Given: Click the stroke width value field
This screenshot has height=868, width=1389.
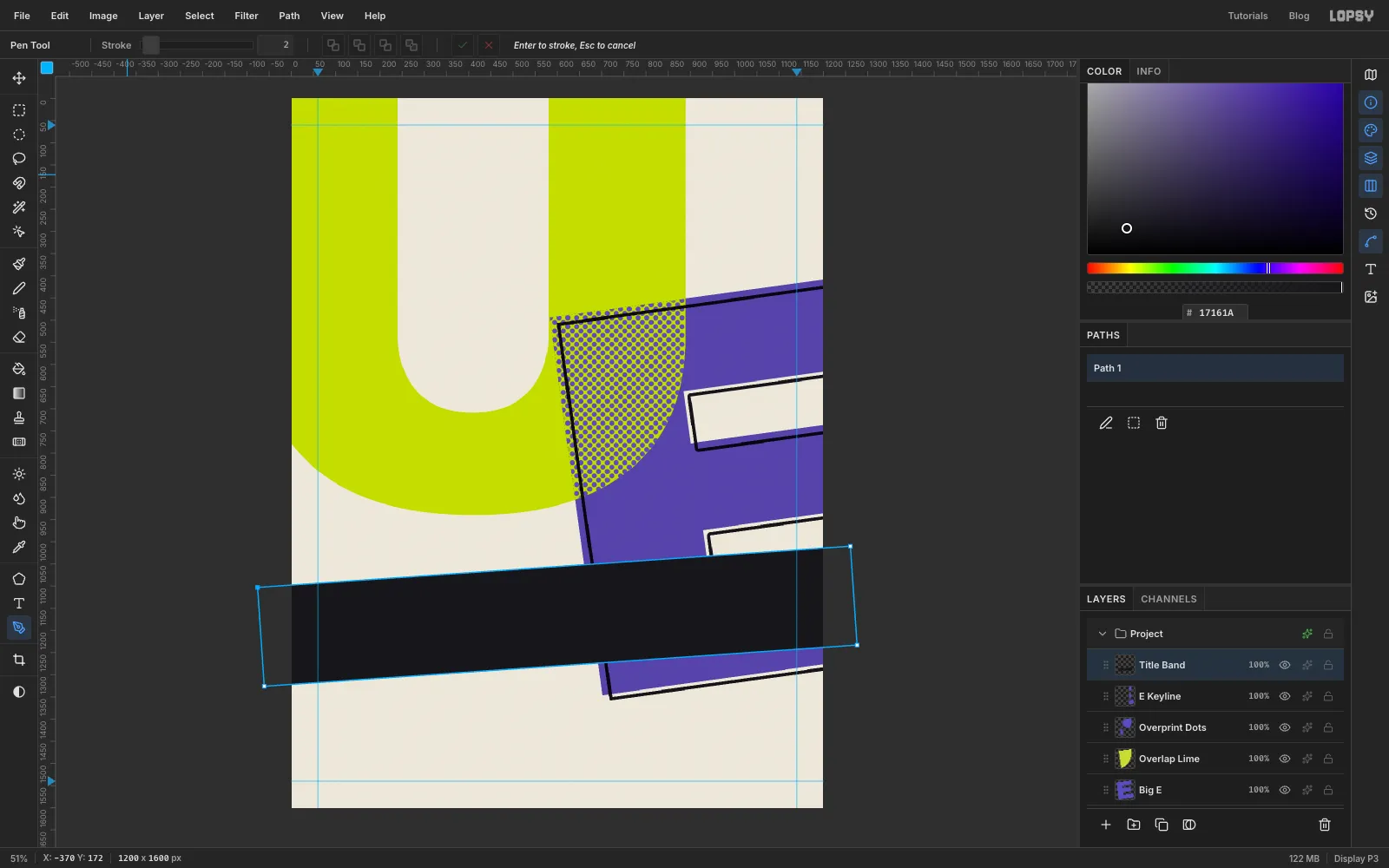Looking at the screenshot, I should (x=275, y=45).
